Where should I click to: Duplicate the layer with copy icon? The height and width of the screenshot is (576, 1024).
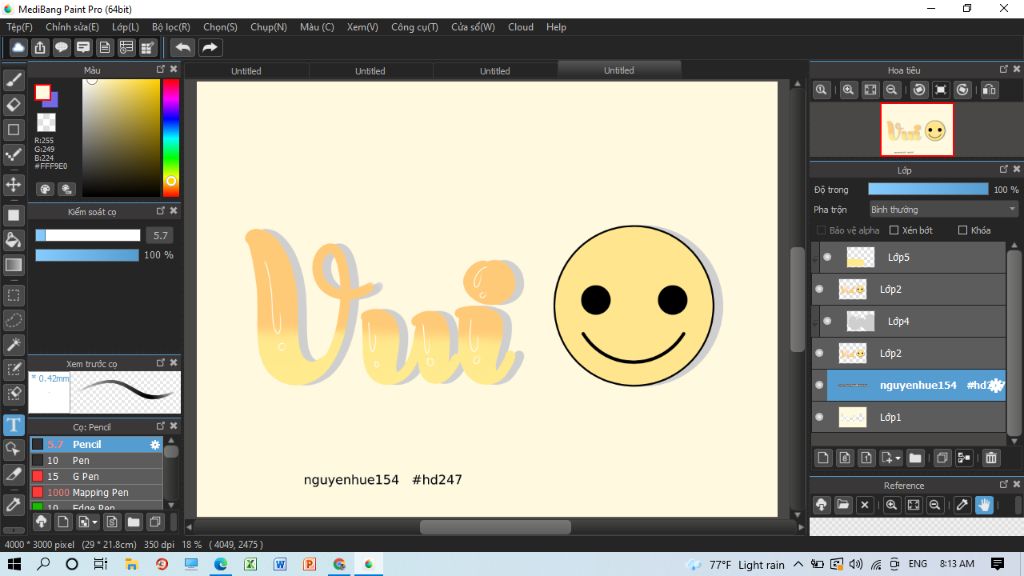(942, 458)
